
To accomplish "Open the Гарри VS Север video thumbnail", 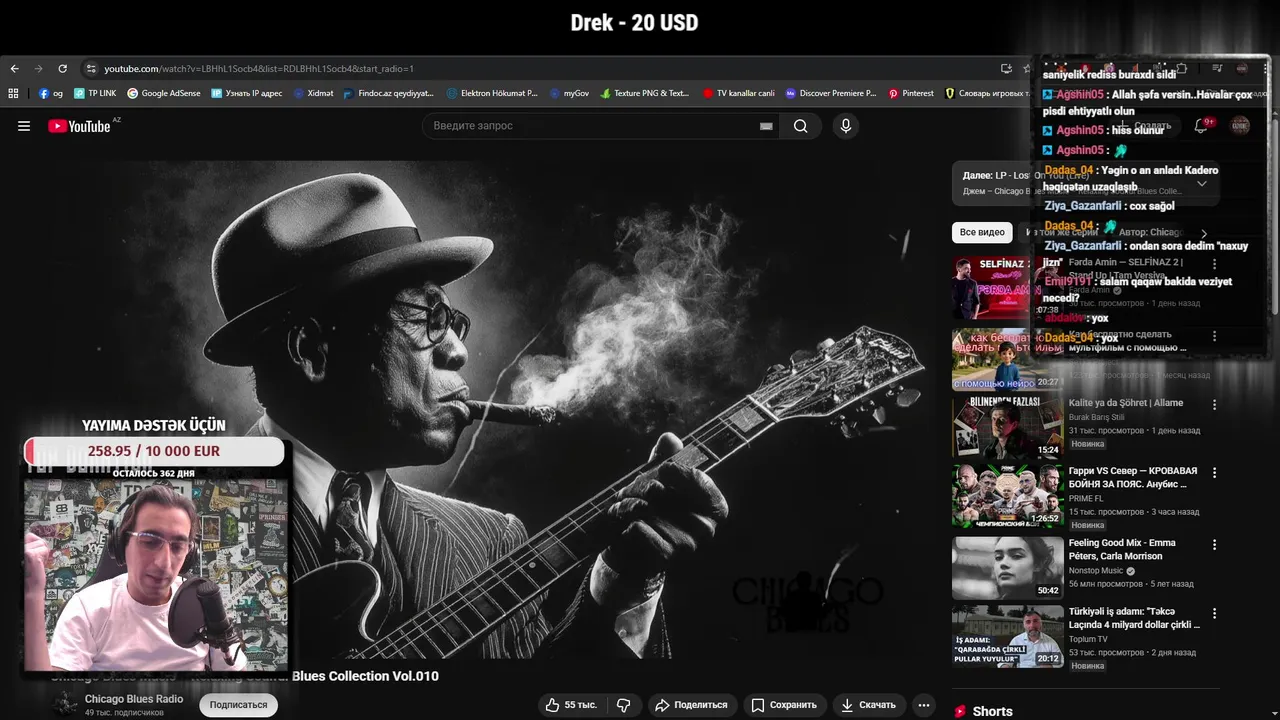I will (x=1007, y=496).
